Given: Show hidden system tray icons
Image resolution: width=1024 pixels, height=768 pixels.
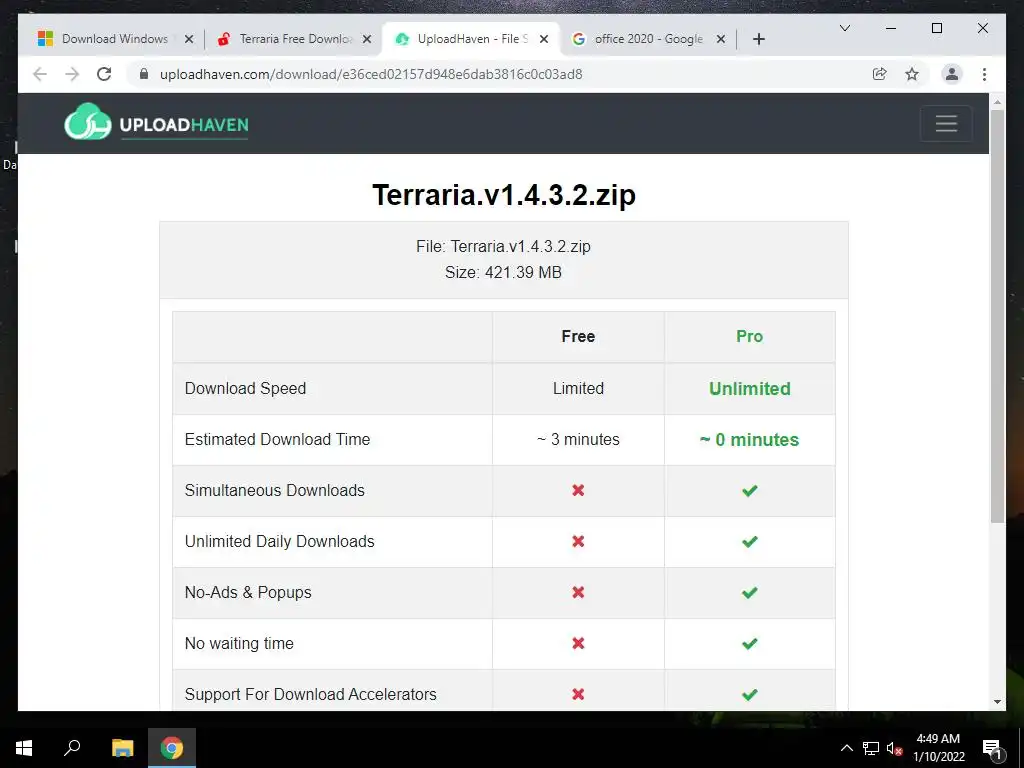Looking at the screenshot, I should coord(846,748).
